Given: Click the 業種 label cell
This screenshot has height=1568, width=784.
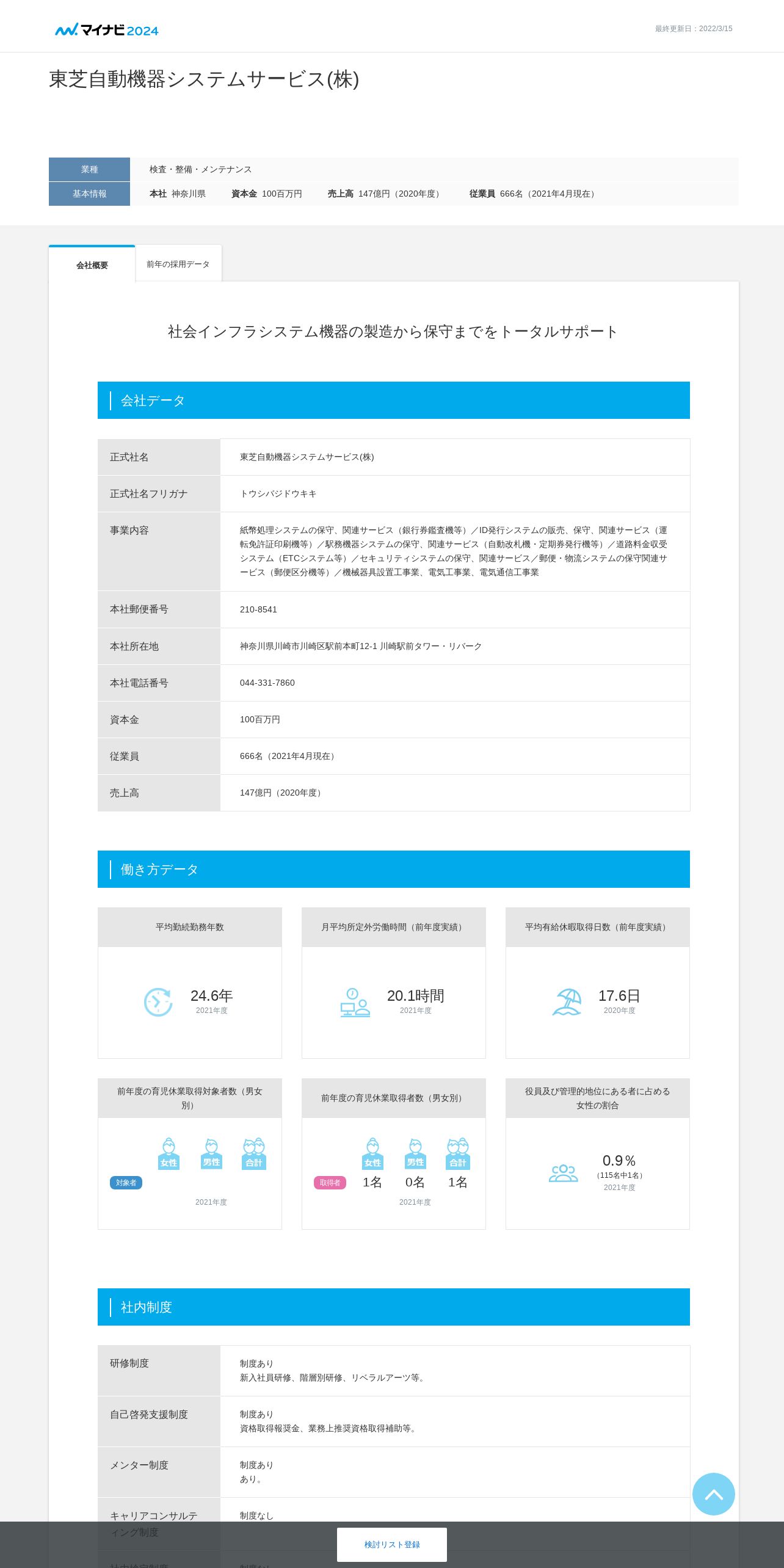Looking at the screenshot, I should tap(89, 169).
